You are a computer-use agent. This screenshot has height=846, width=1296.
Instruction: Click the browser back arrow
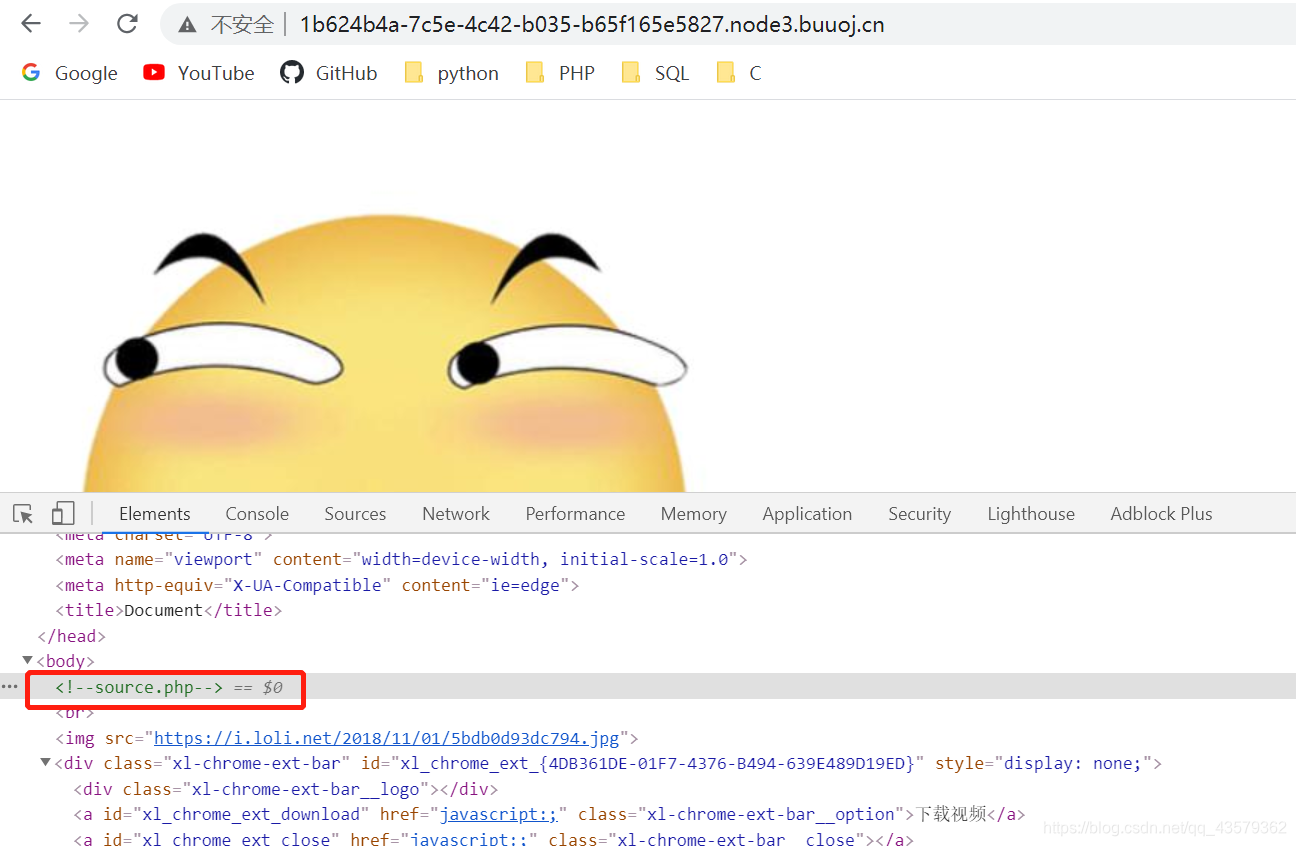(30, 23)
